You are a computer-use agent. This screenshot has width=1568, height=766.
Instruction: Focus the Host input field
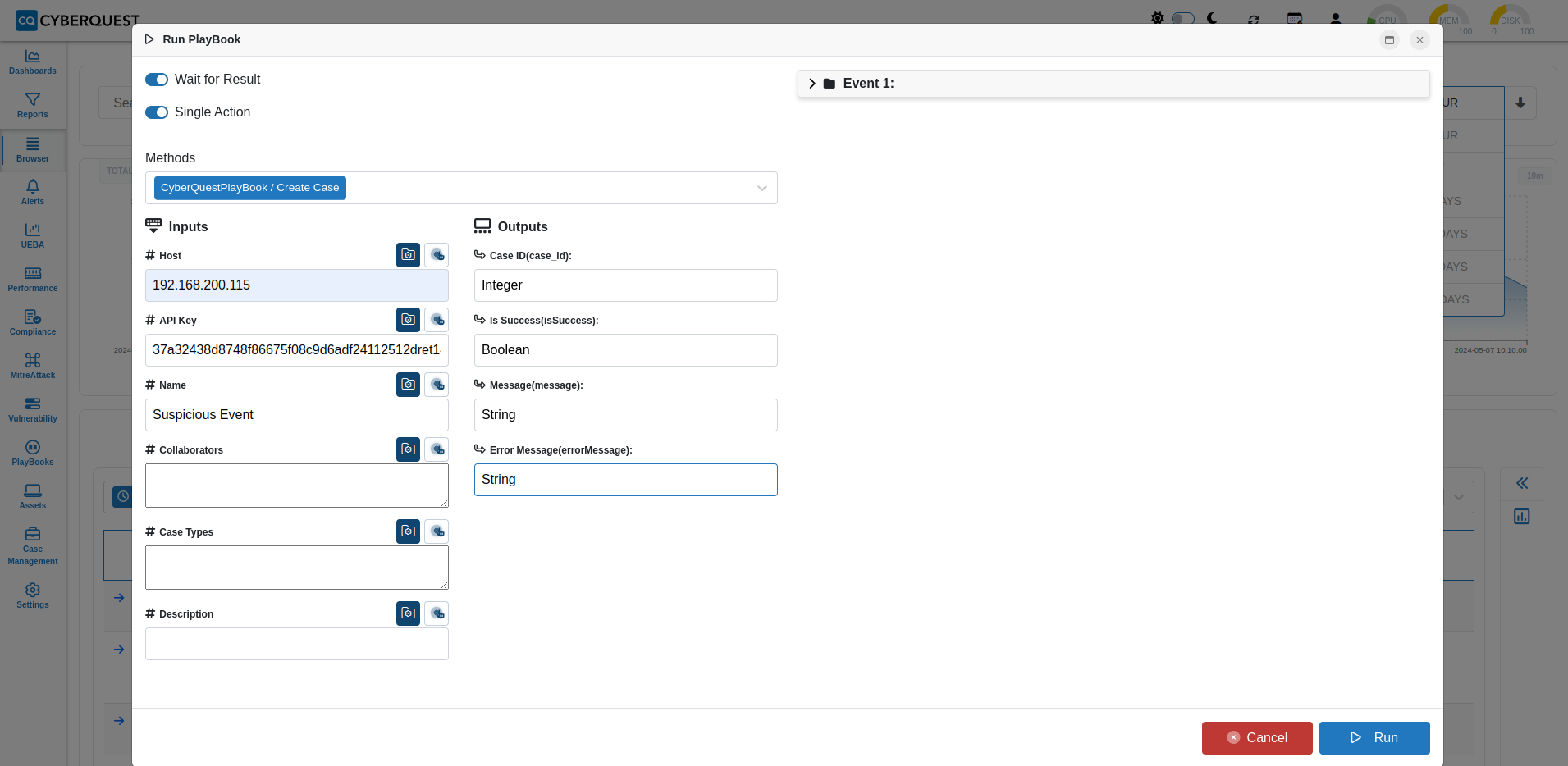pos(297,285)
